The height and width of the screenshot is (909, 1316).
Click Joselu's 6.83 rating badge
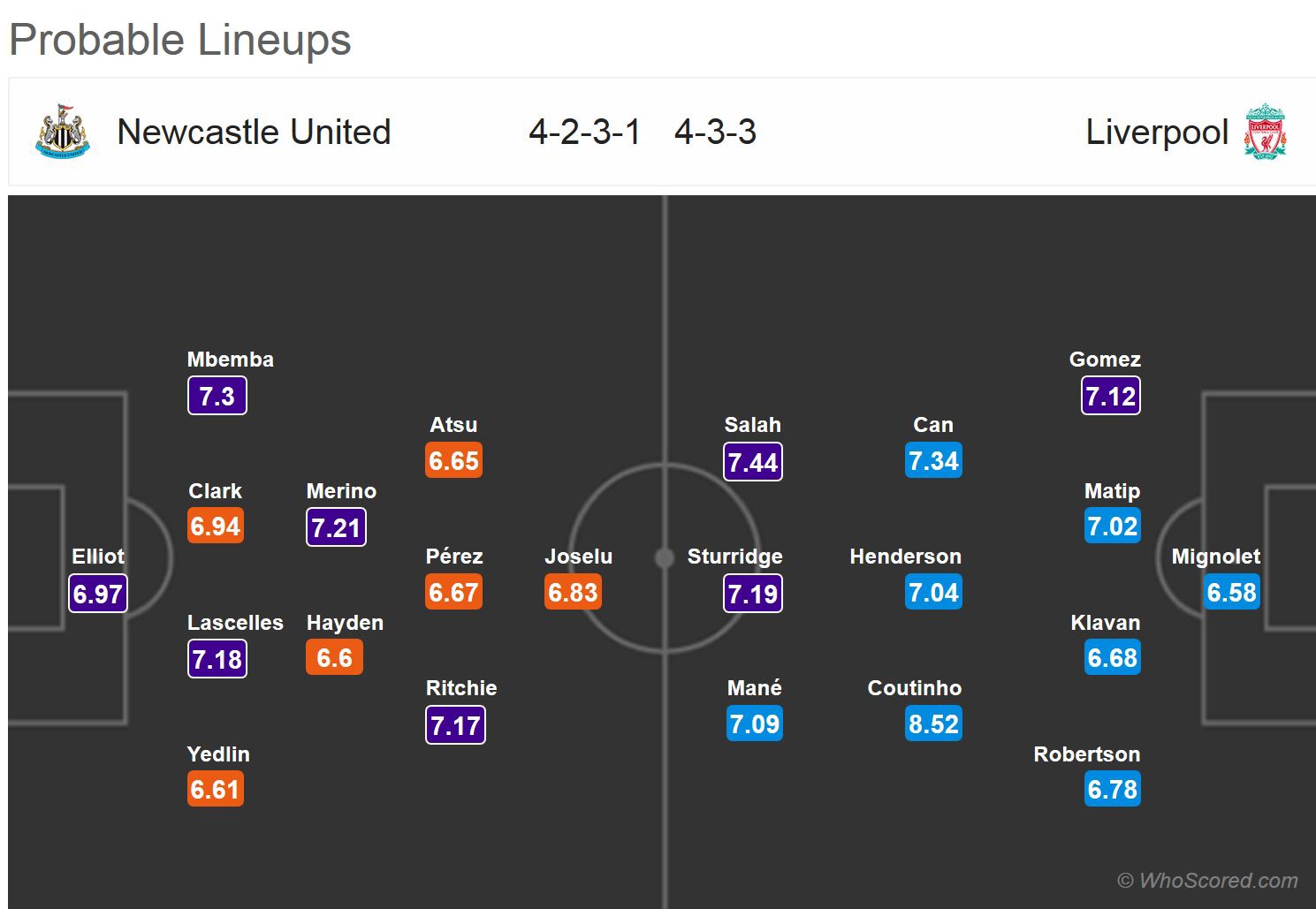573,592
